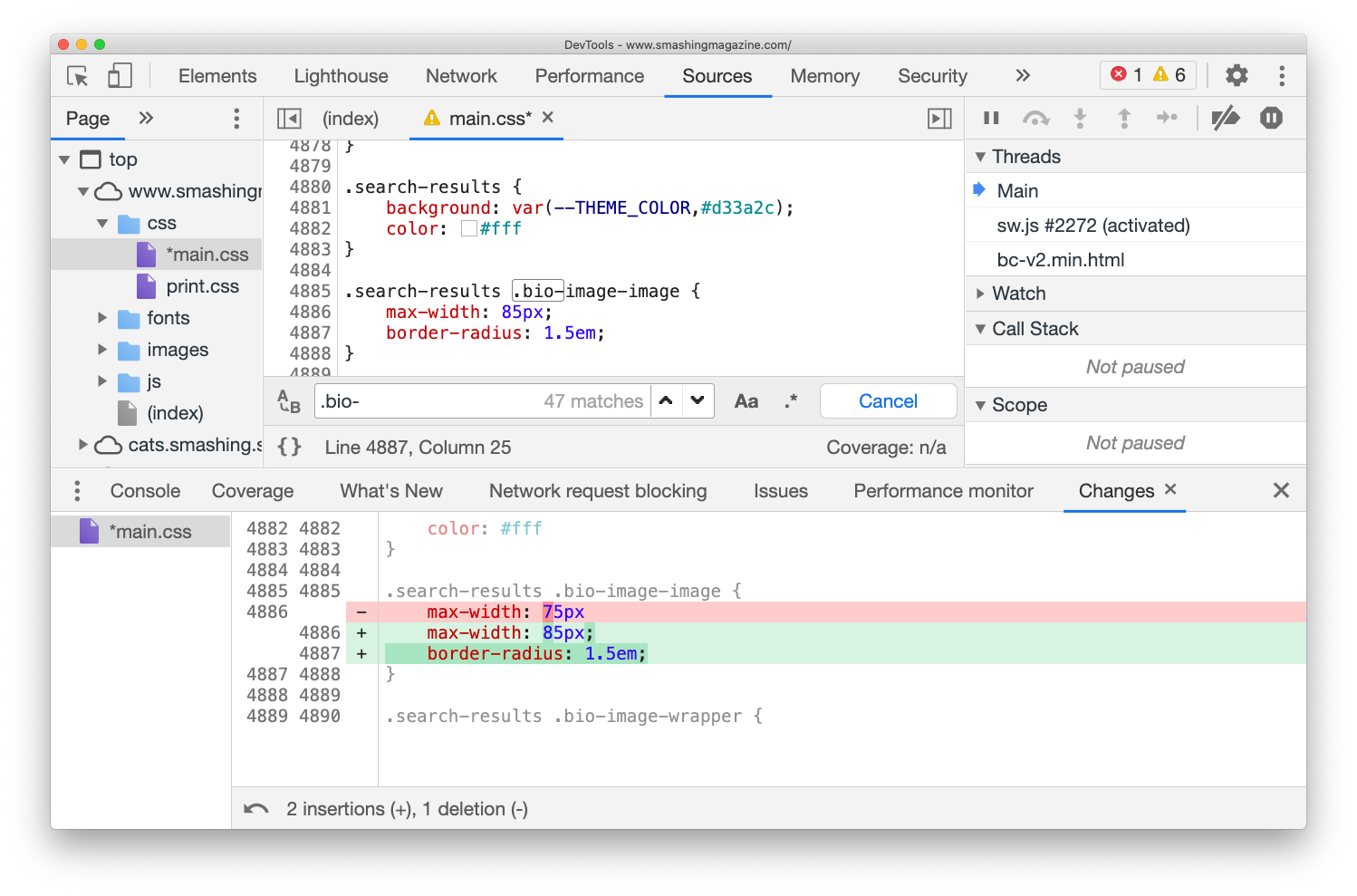Collapse the Threads section
Viewport: 1357px width, 896px height.
(x=980, y=157)
